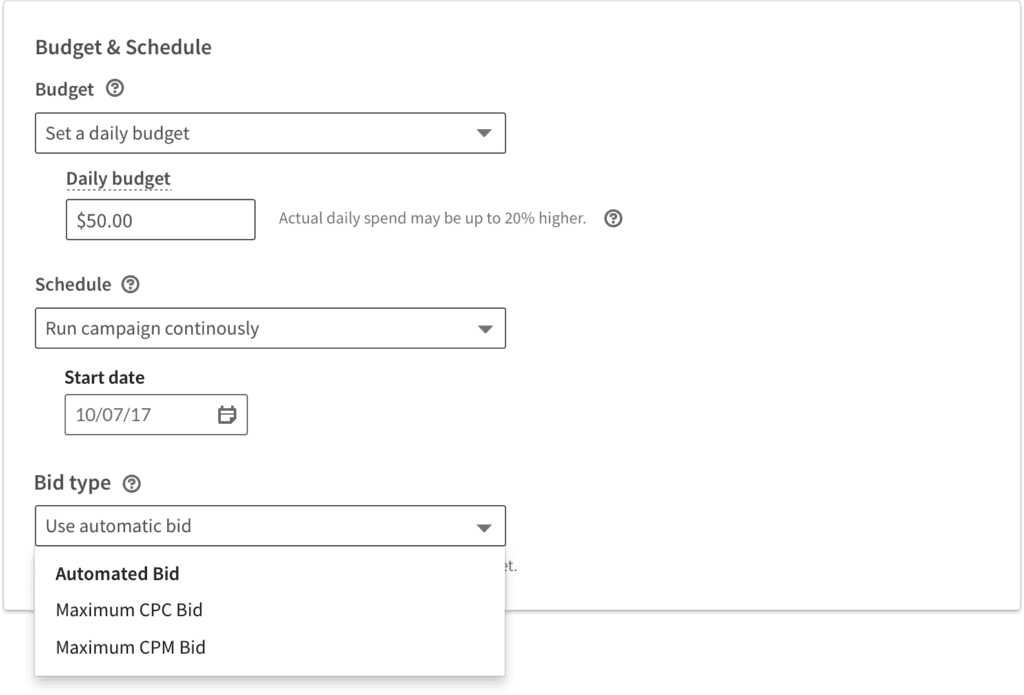Screen dimensions: 1024x695
Task: Click the Bid type help icon
Action: coord(131,484)
